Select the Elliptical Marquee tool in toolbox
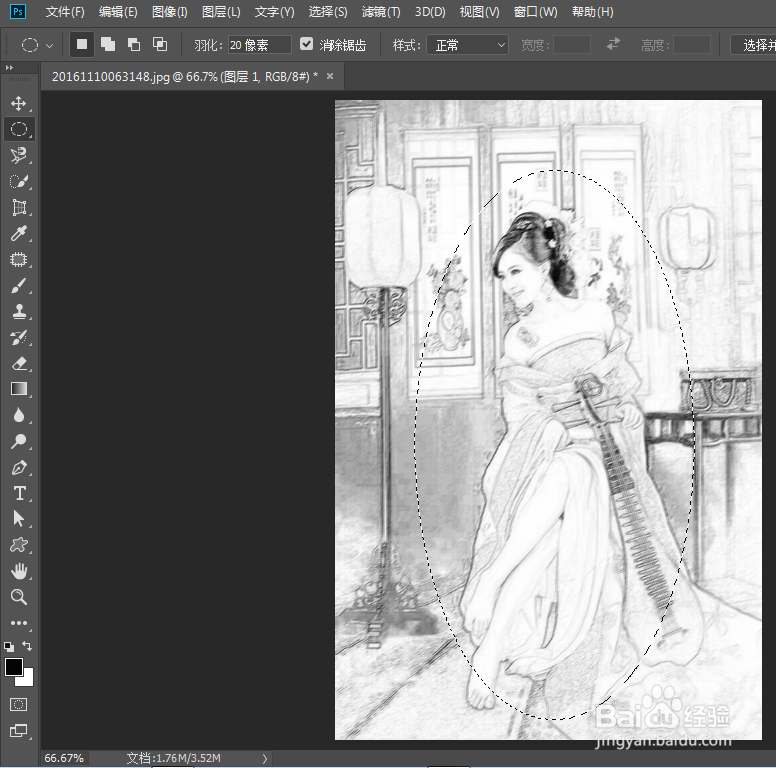 click(19, 129)
